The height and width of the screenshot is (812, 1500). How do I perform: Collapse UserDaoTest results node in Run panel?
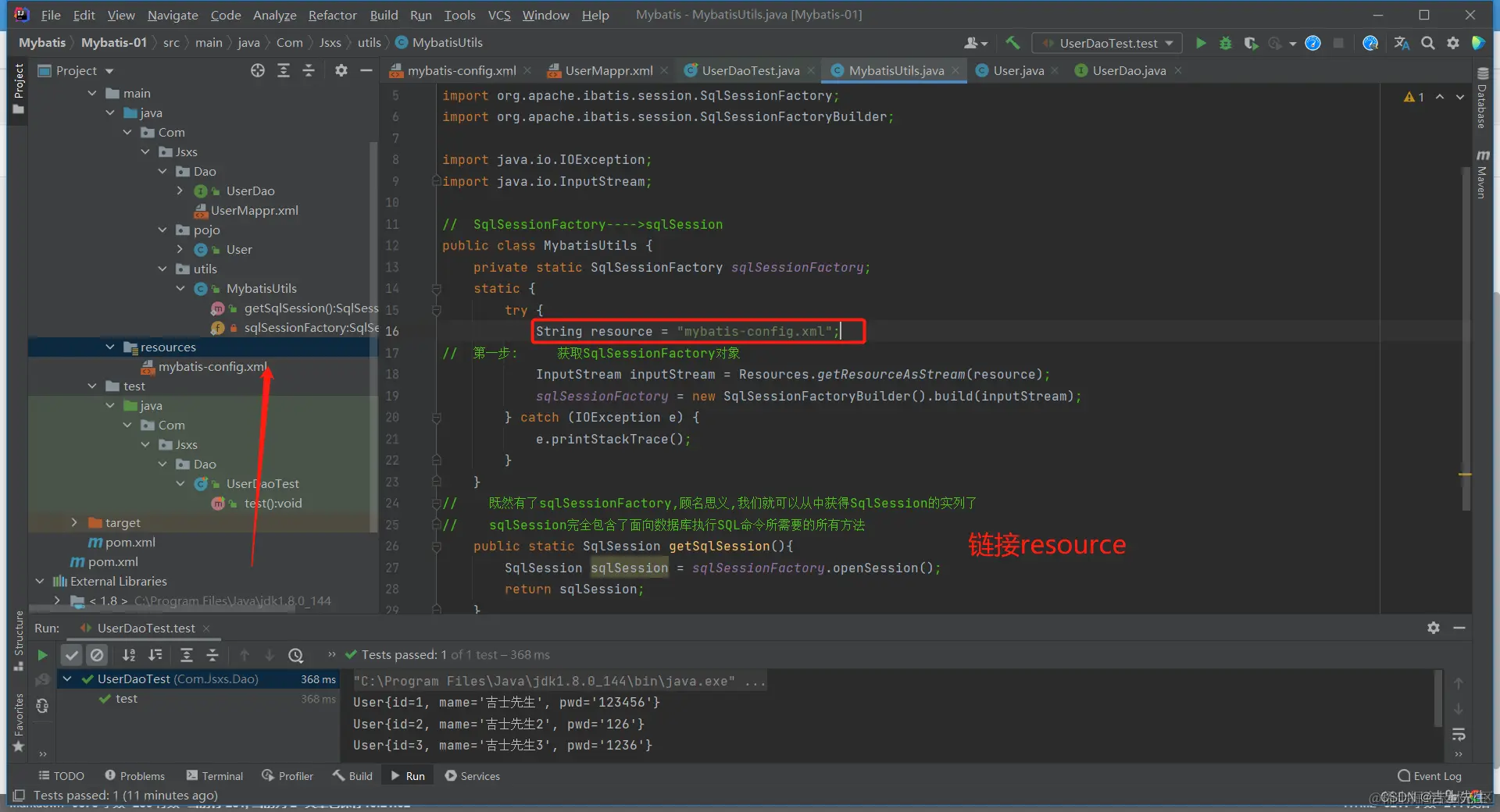click(x=67, y=679)
